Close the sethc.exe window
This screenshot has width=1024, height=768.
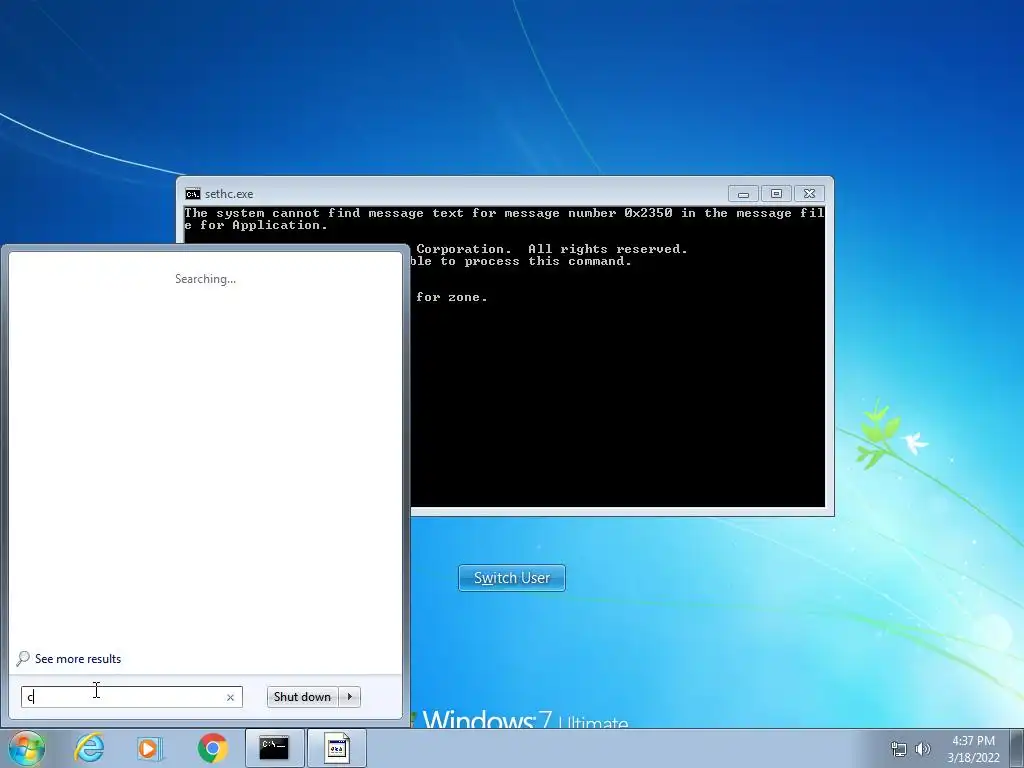(809, 194)
